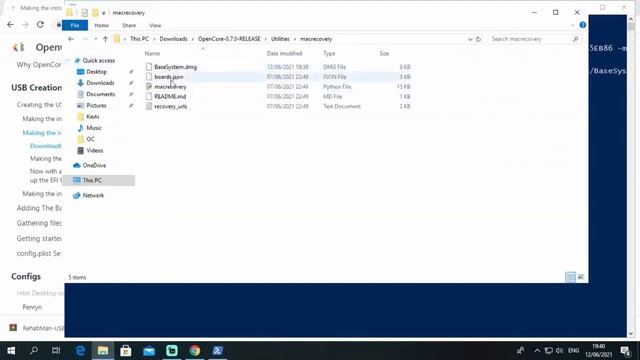Open recent locations dropdown arrow
Image resolution: width=640 pixels, height=360 pixels.
tap(96, 39)
